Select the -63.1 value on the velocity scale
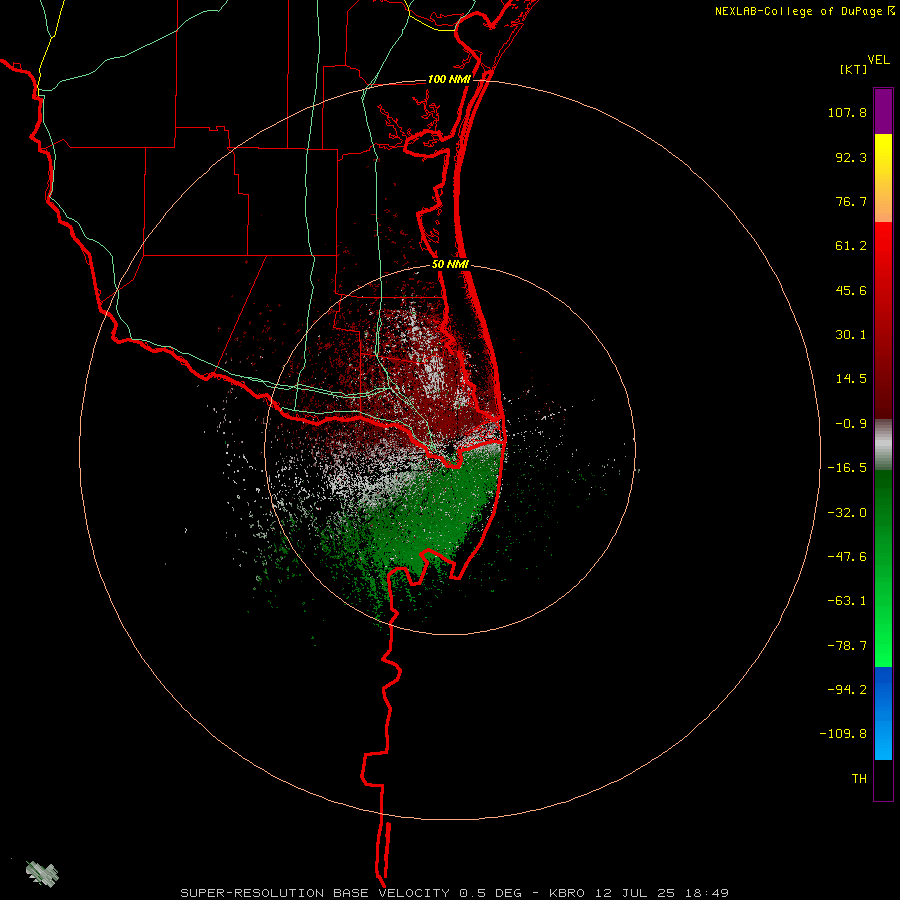This screenshot has height=900, width=900. (847, 601)
